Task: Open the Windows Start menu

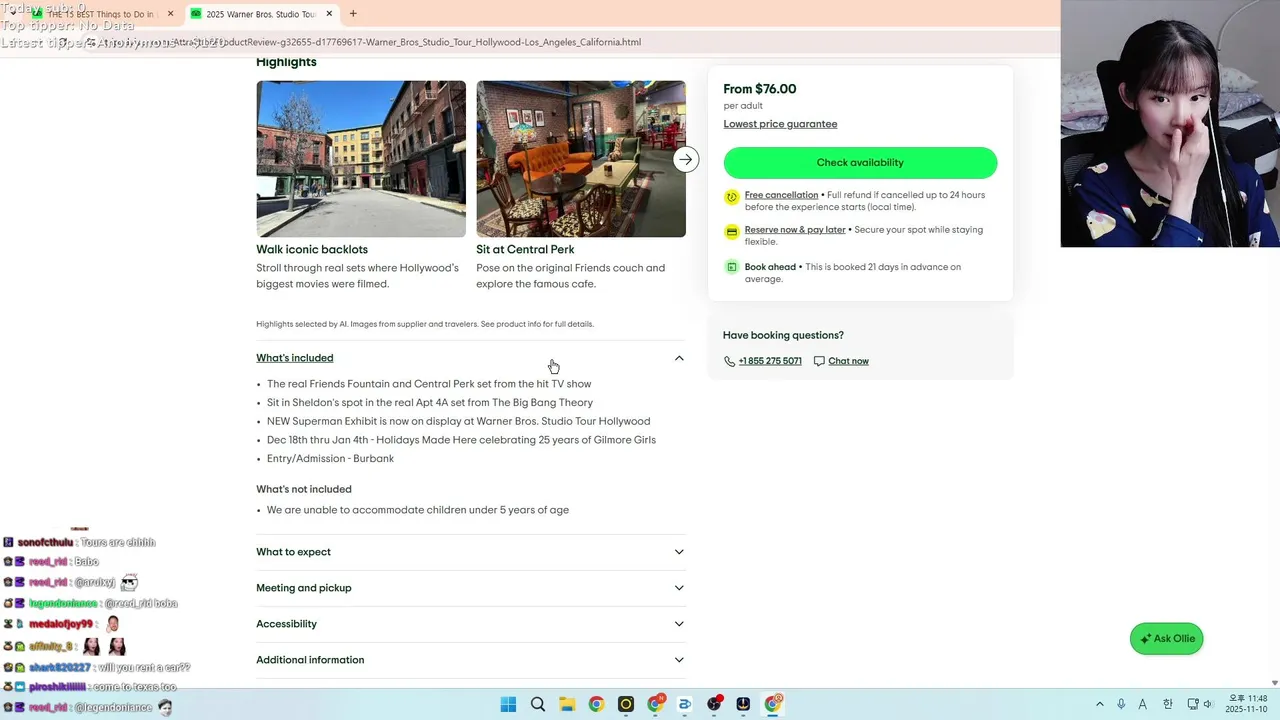Action: (x=508, y=704)
